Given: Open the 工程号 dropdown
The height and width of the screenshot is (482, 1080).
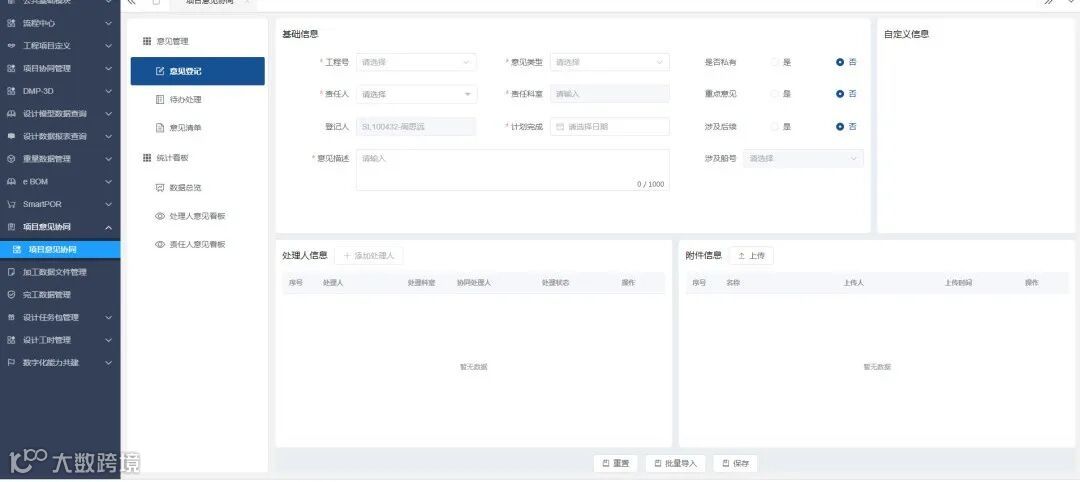Looking at the screenshot, I should pos(416,62).
